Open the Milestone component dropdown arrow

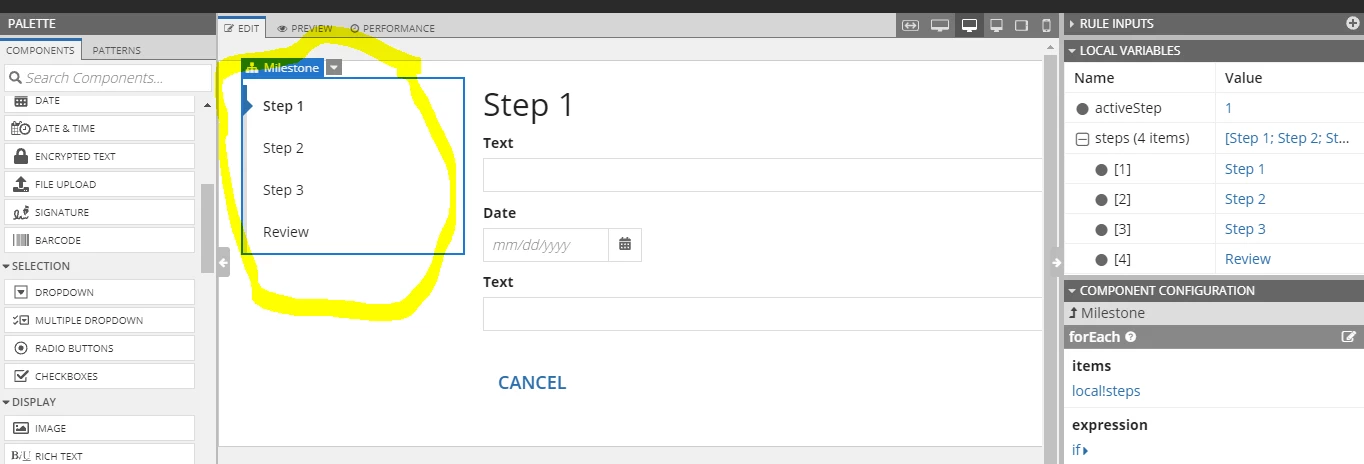click(334, 68)
